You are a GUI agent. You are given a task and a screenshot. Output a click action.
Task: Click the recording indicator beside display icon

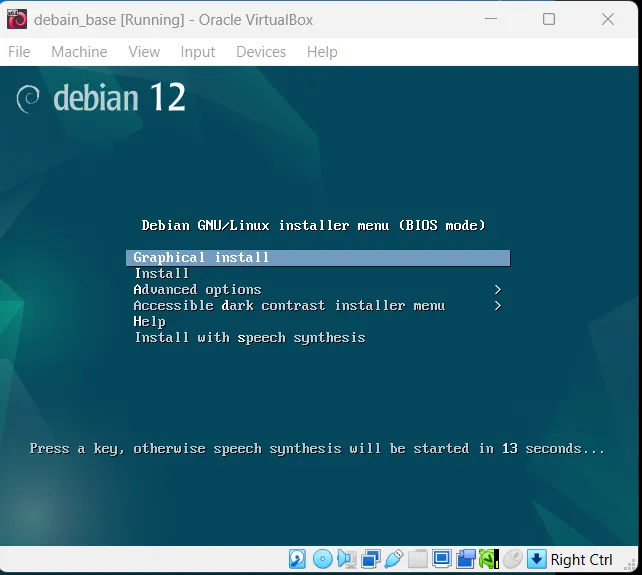pyautogui.click(x=466, y=559)
